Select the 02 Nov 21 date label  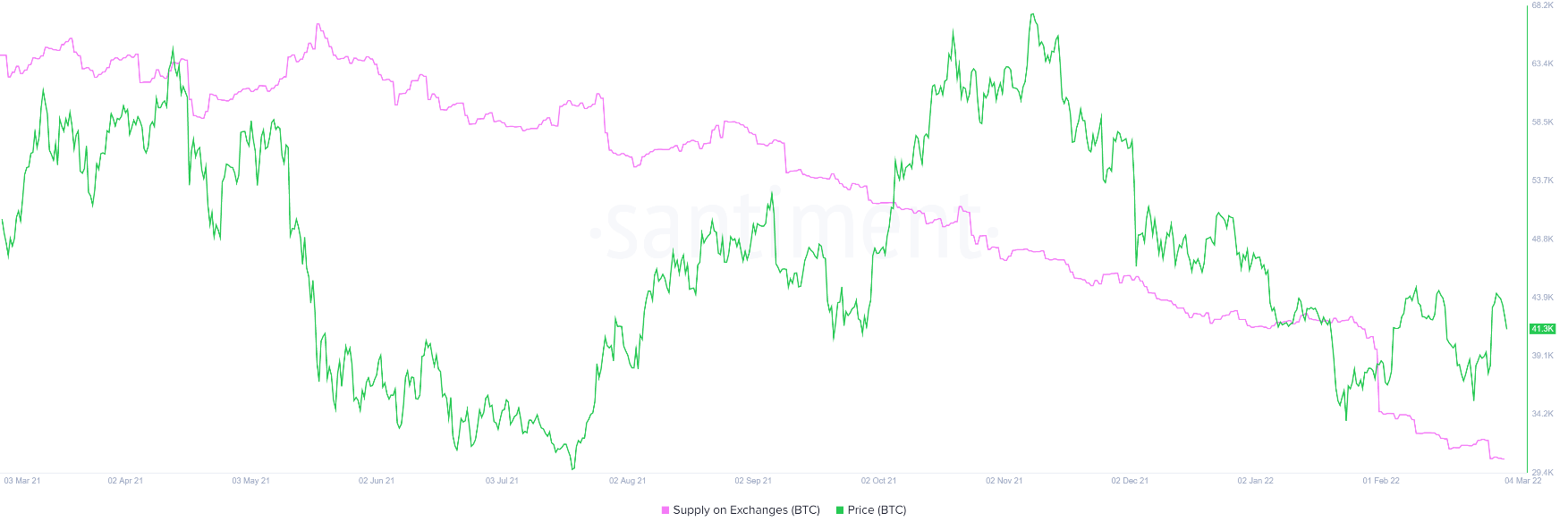(x=1004, y=481)
